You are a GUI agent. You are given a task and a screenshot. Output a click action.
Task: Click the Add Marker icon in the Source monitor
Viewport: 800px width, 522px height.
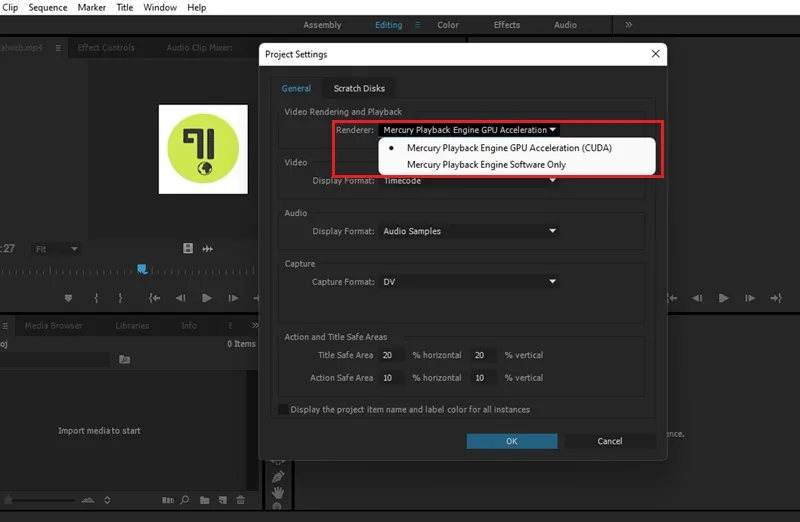(68, 298)
